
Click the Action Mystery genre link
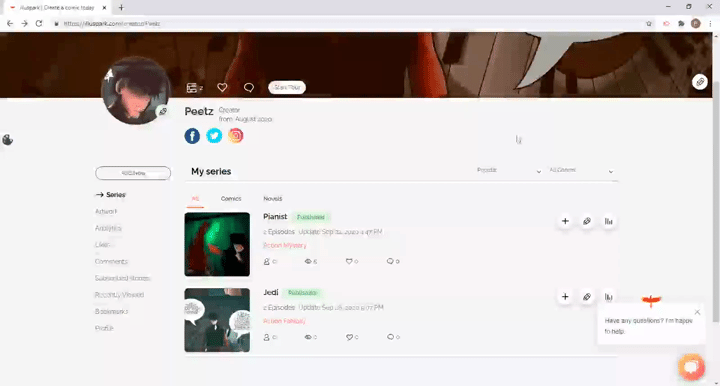pos(285,246)
